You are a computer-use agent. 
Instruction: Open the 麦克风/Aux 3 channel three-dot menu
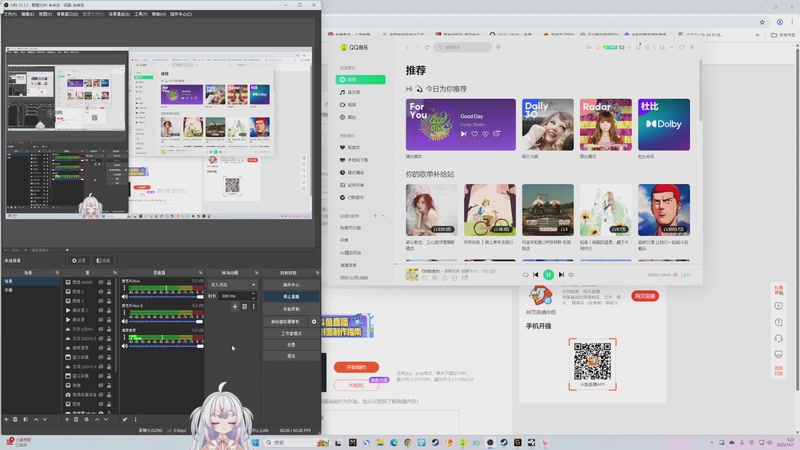(x=124, y=312)
